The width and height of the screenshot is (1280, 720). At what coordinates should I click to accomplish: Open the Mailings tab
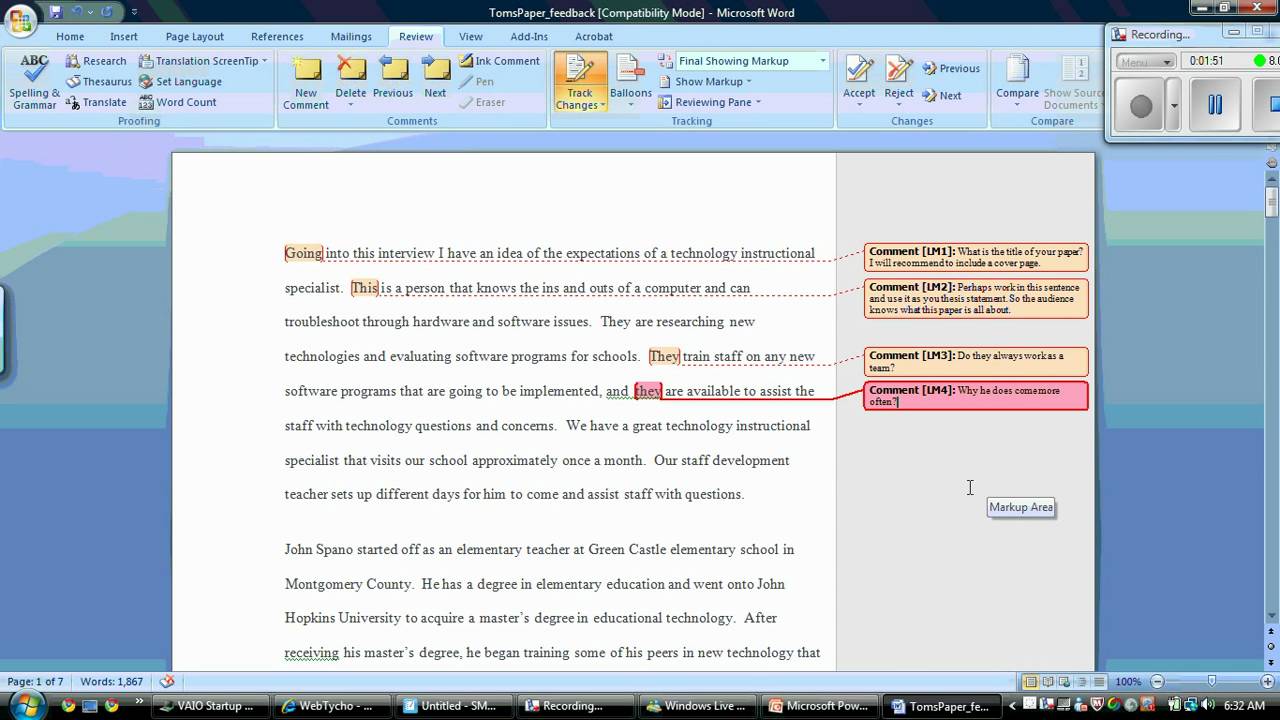351,36
